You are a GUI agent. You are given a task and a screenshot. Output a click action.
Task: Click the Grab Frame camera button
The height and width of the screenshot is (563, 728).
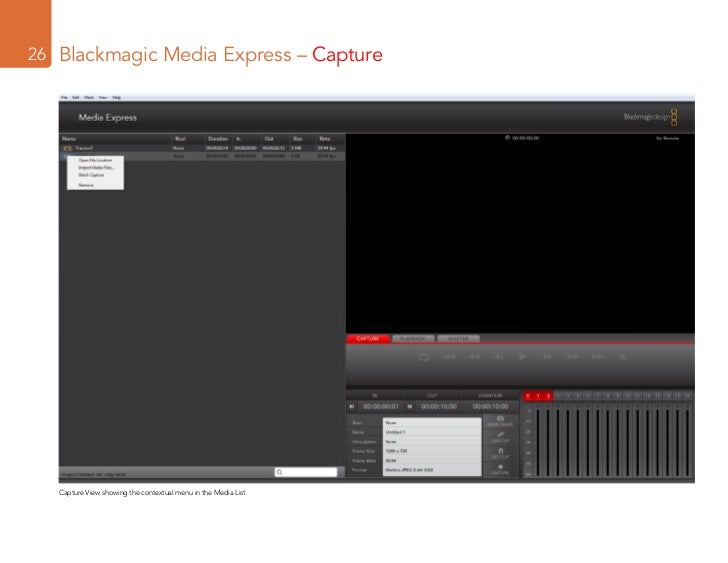pos(500,421)
